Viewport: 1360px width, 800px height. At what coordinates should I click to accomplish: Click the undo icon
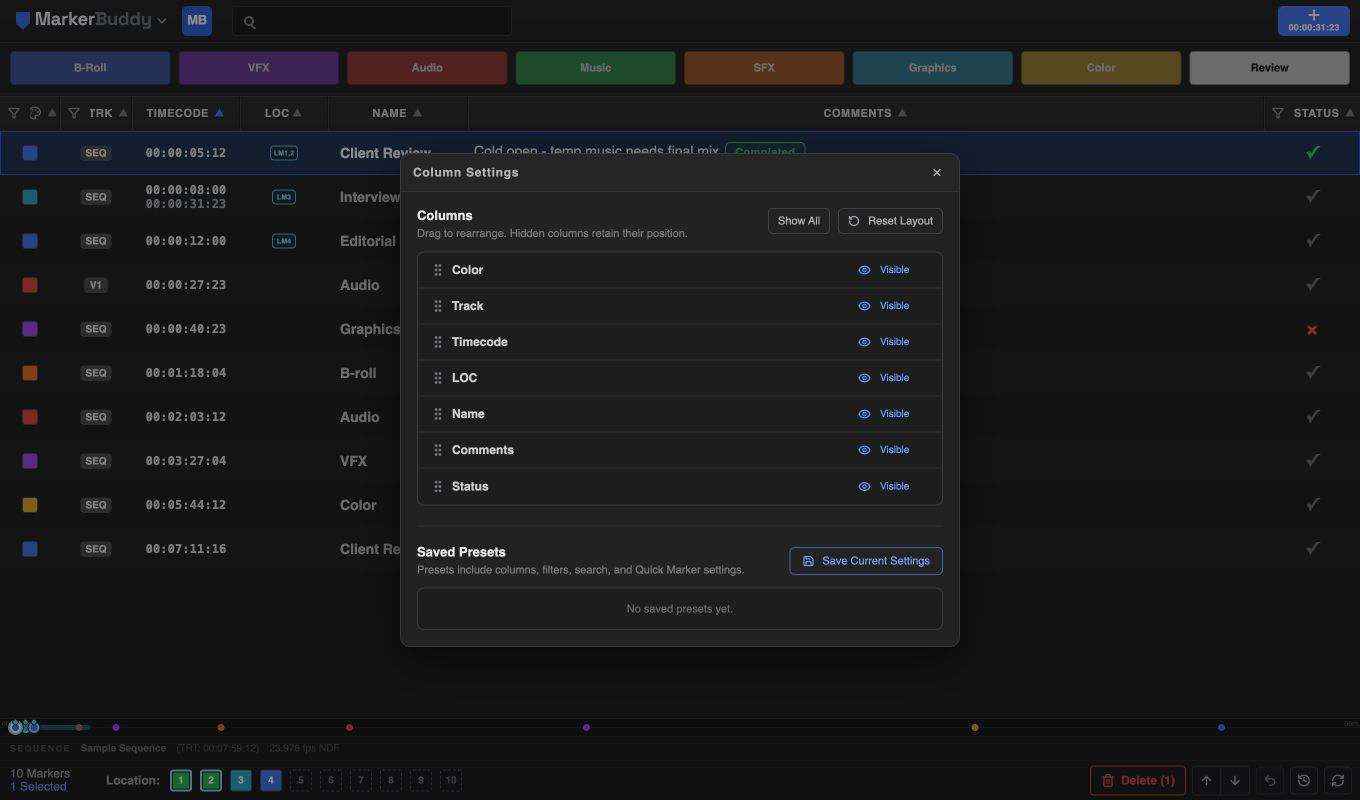click(x=1270, y=781)
